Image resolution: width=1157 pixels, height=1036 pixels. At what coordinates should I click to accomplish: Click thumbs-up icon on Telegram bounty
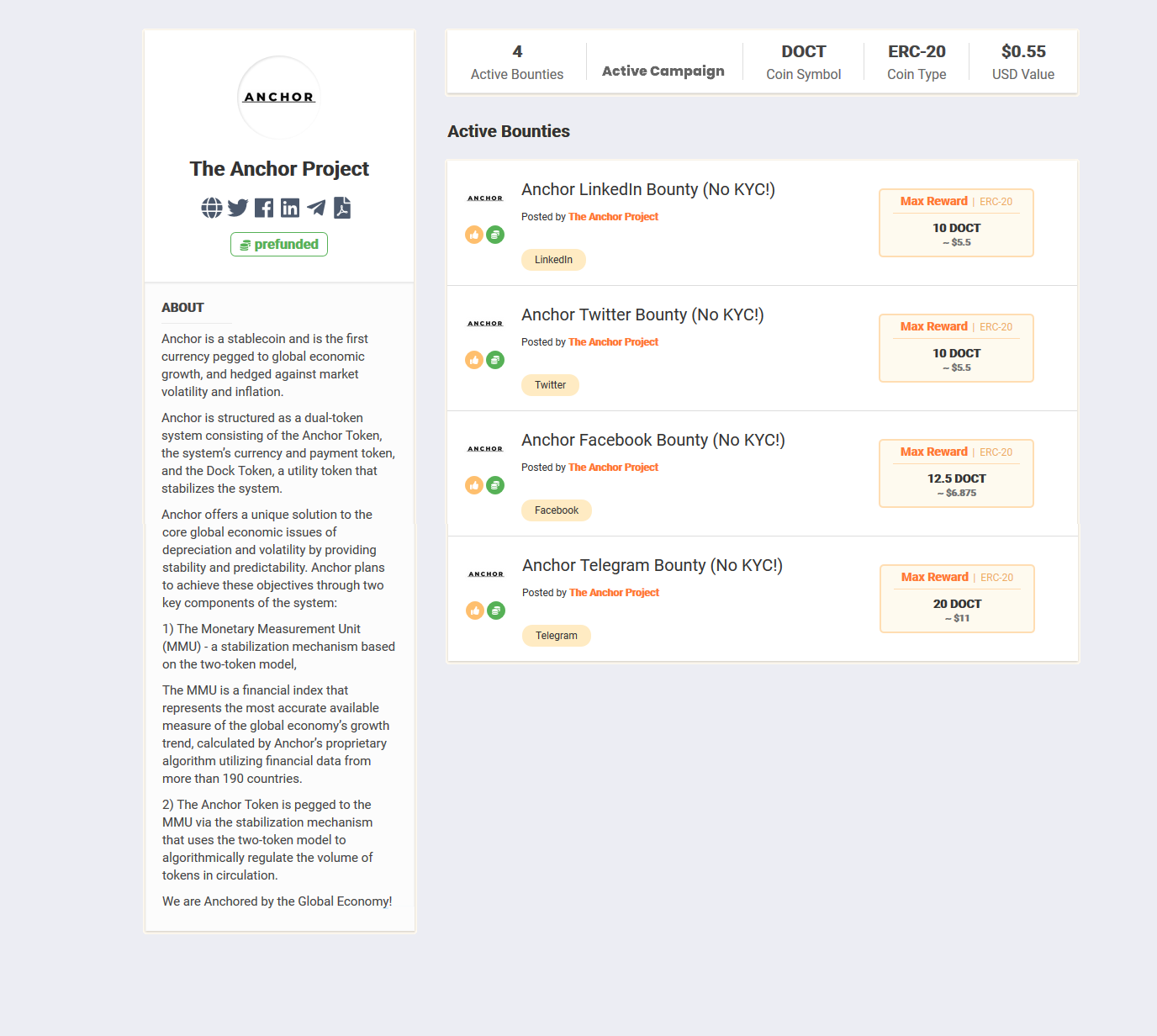pos(475,610)
